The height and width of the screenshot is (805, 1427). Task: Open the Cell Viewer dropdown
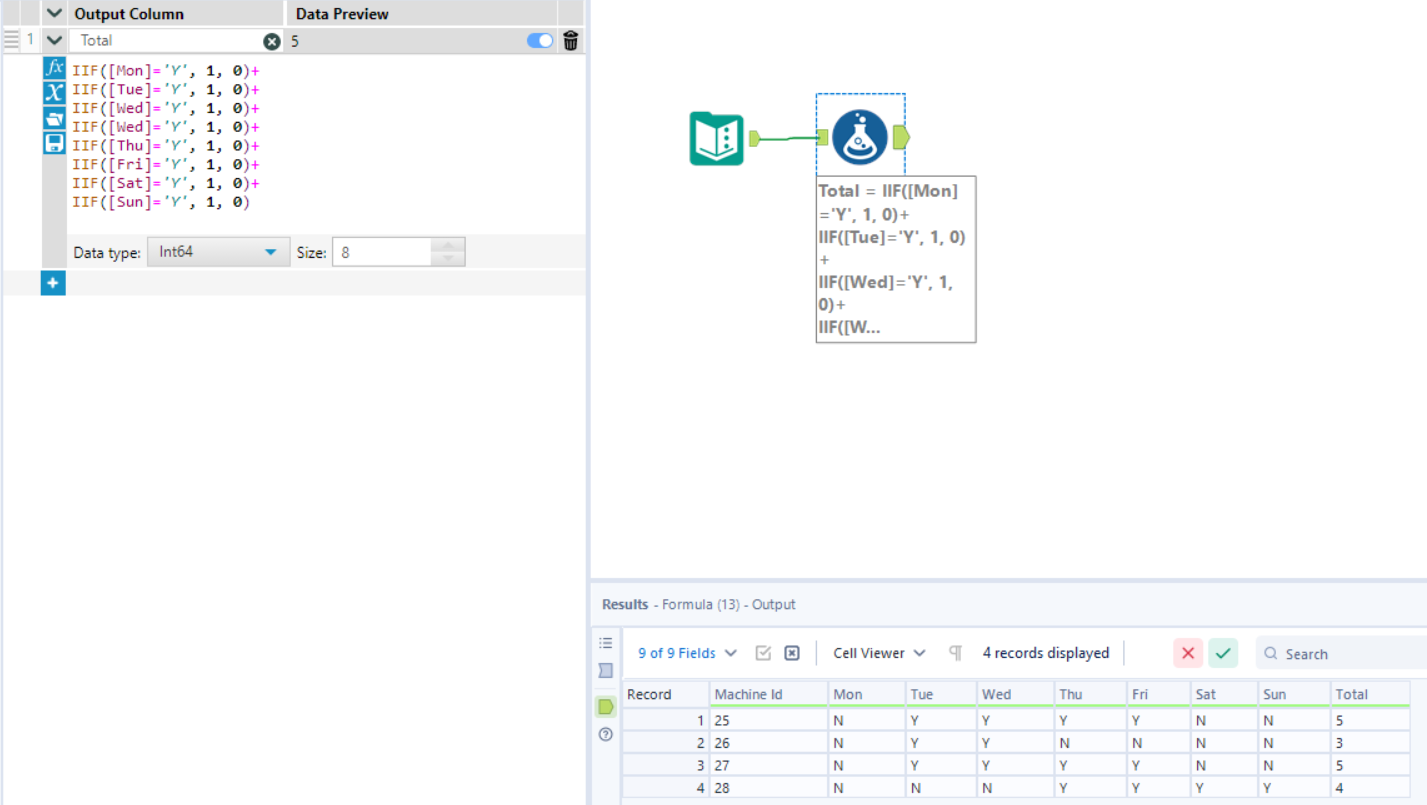click(877, 652)
